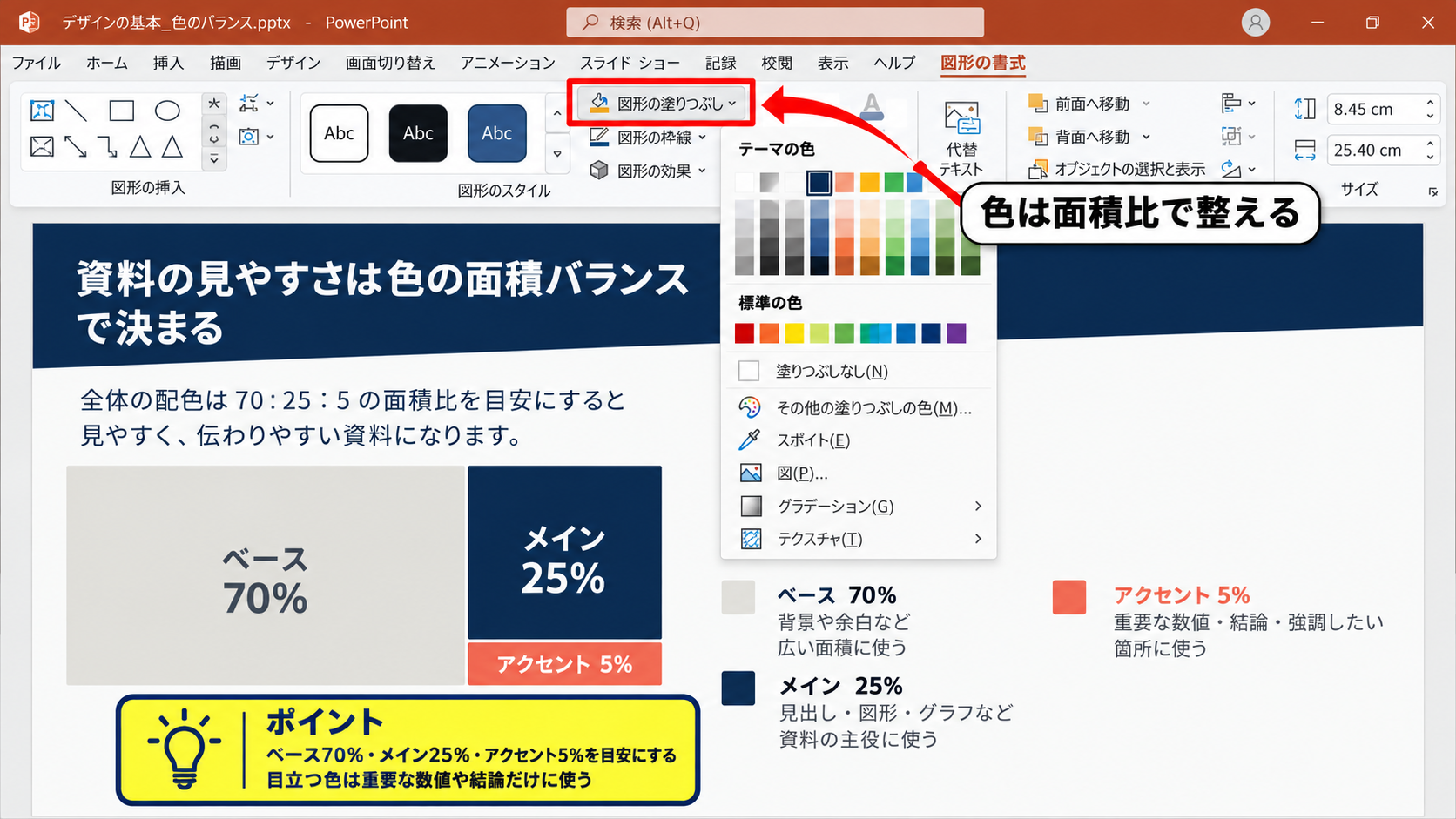Viewport: 1456px width, 819px height.
Task: Apply blue filled Abc shape style
Action: [496, 133]
